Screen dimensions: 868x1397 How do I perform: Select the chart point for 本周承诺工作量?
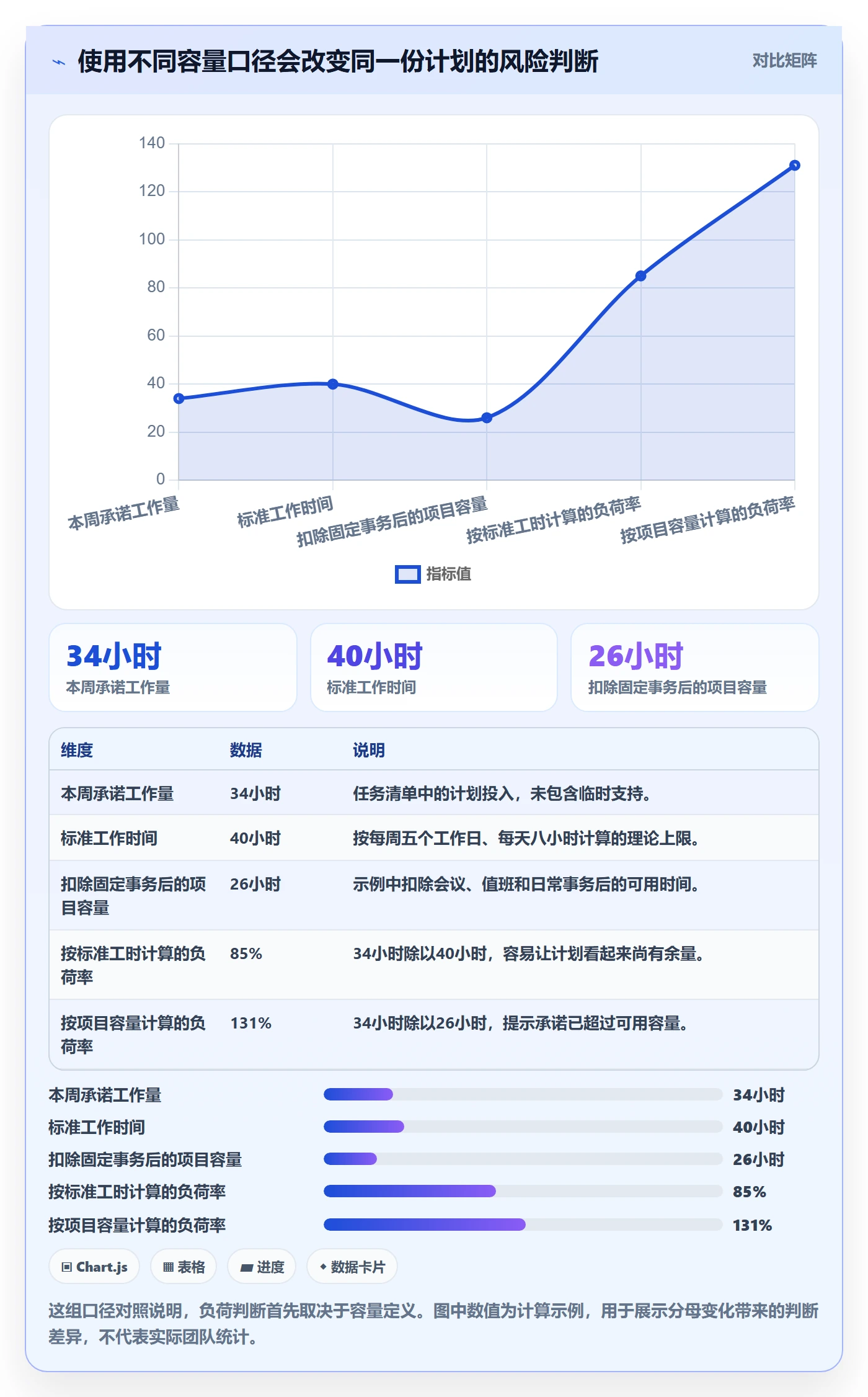[179, 398]
